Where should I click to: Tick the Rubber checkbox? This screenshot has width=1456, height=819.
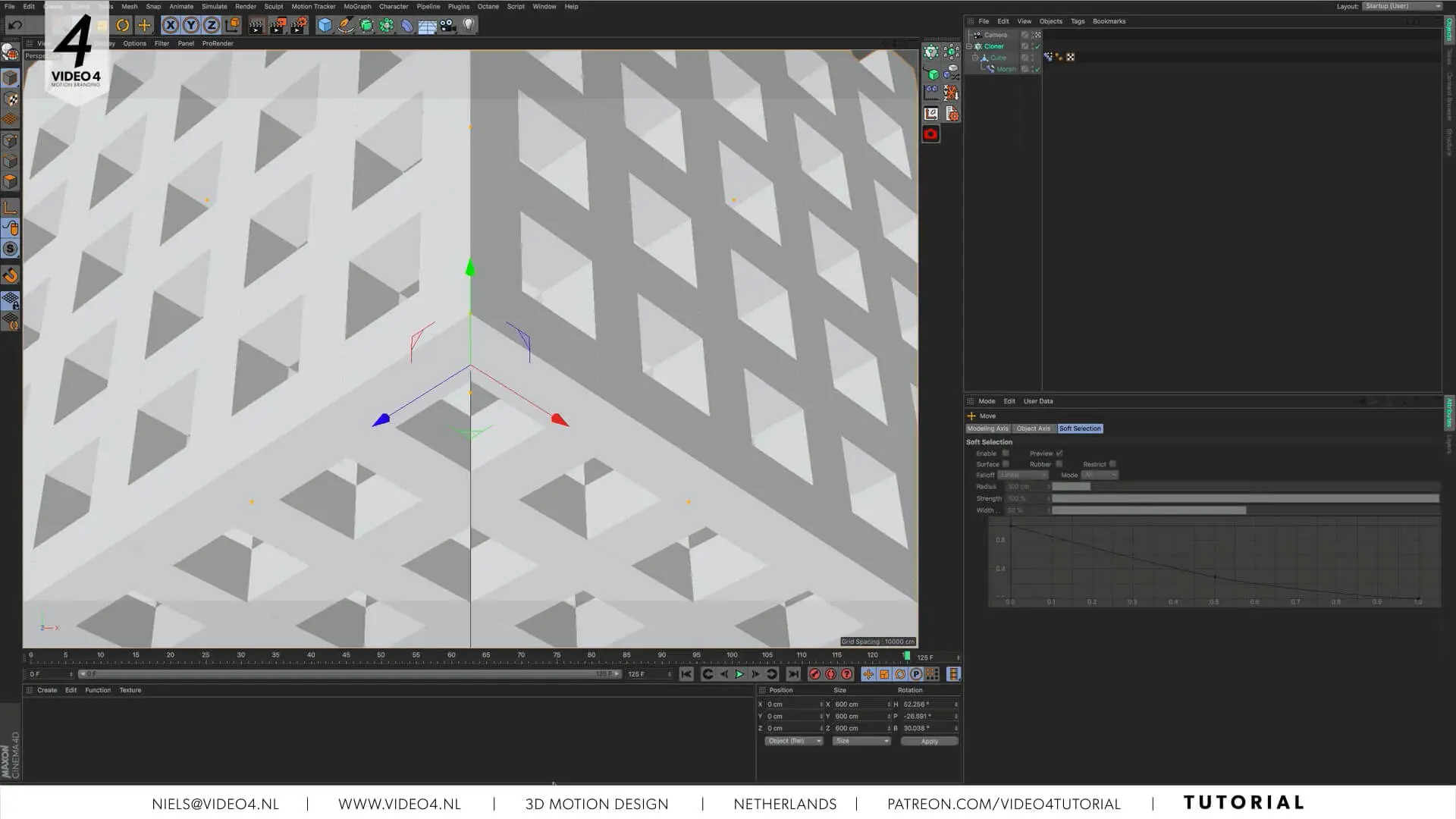point(1059,464)
